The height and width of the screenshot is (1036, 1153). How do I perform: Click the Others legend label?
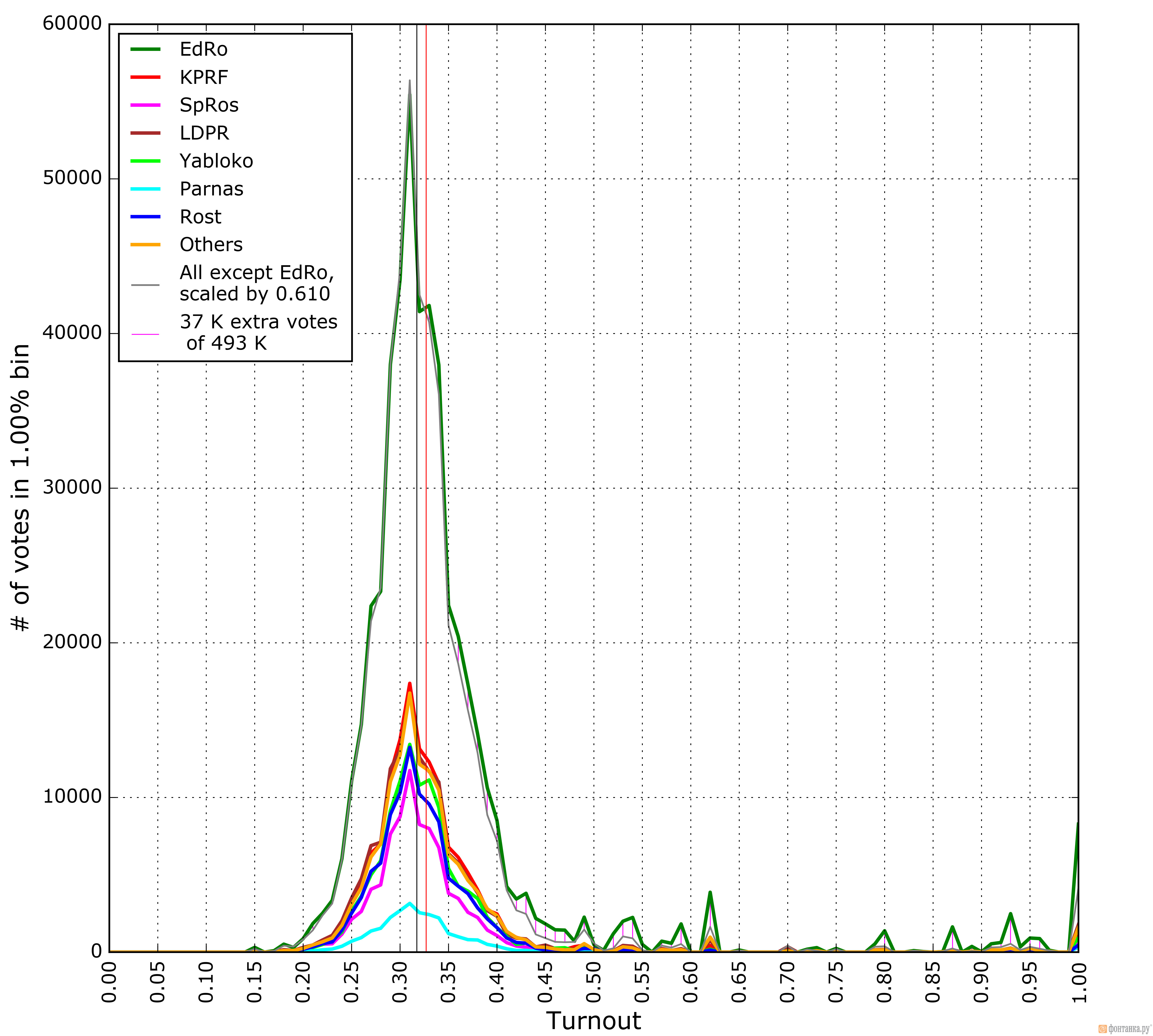point(211,245)
